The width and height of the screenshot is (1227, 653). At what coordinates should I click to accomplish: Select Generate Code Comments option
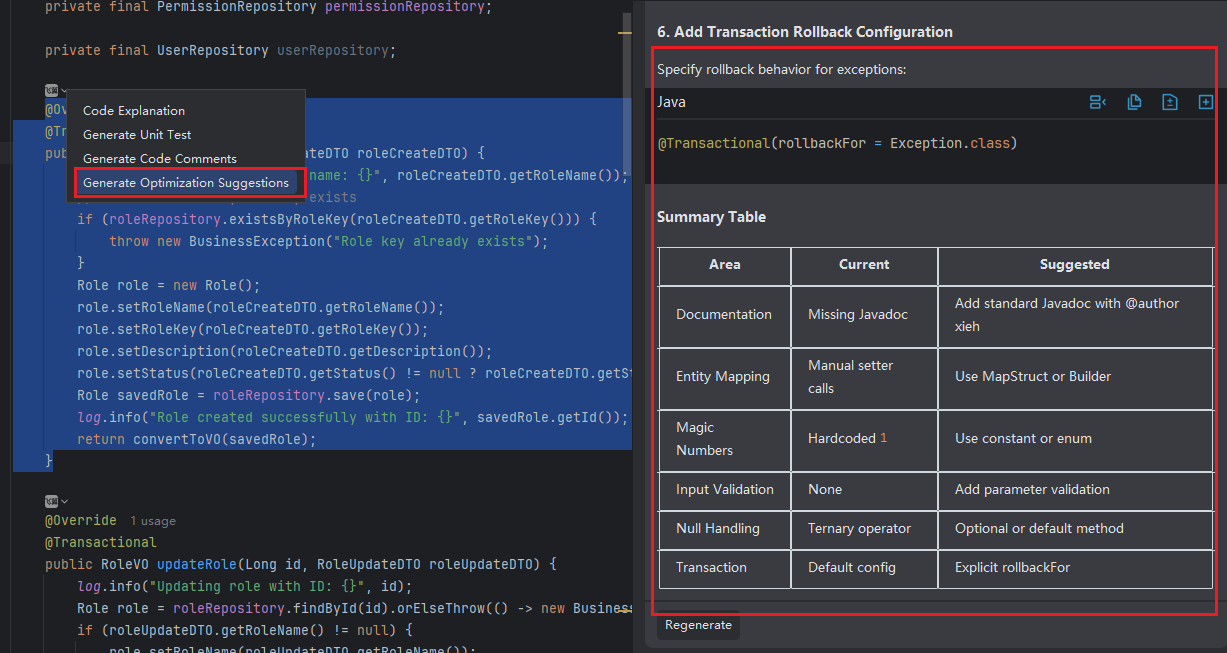(x=160, y=159)
